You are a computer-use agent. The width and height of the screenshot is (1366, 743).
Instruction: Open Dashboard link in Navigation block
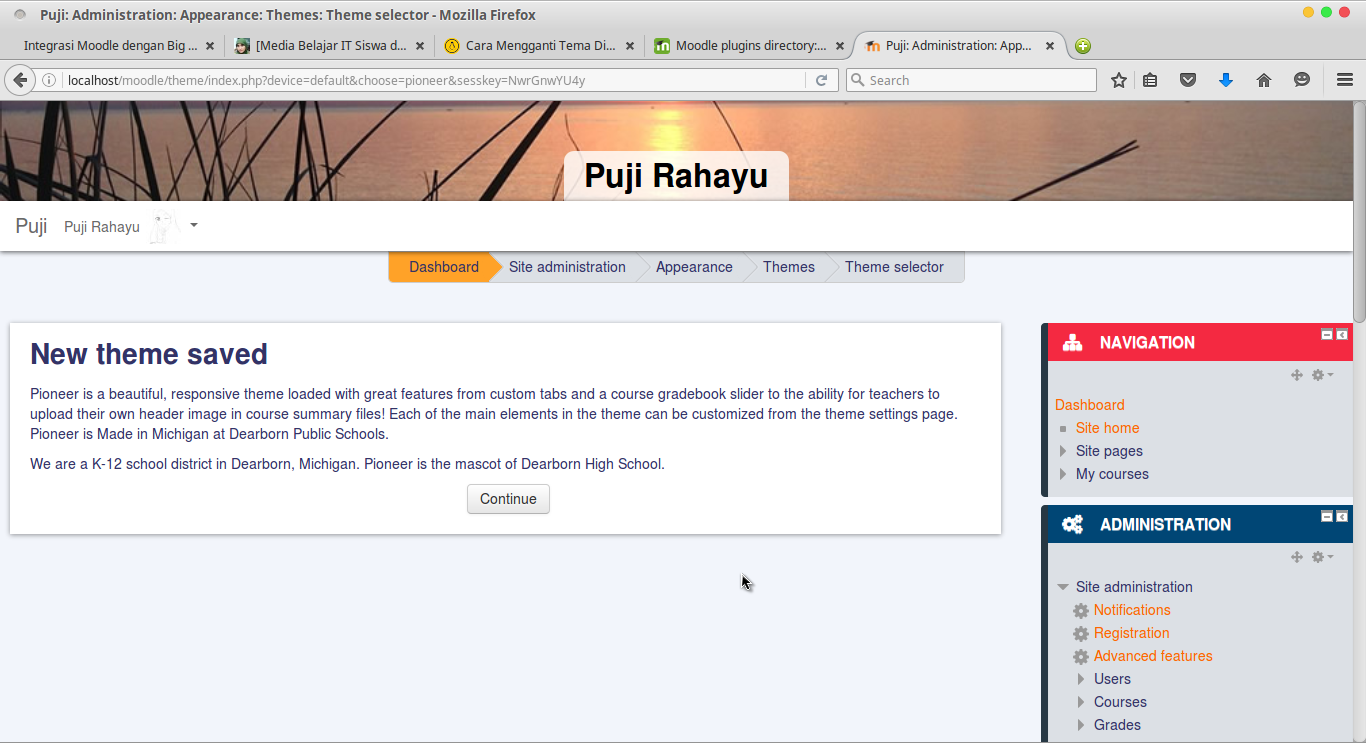(x=1089, y=405)
